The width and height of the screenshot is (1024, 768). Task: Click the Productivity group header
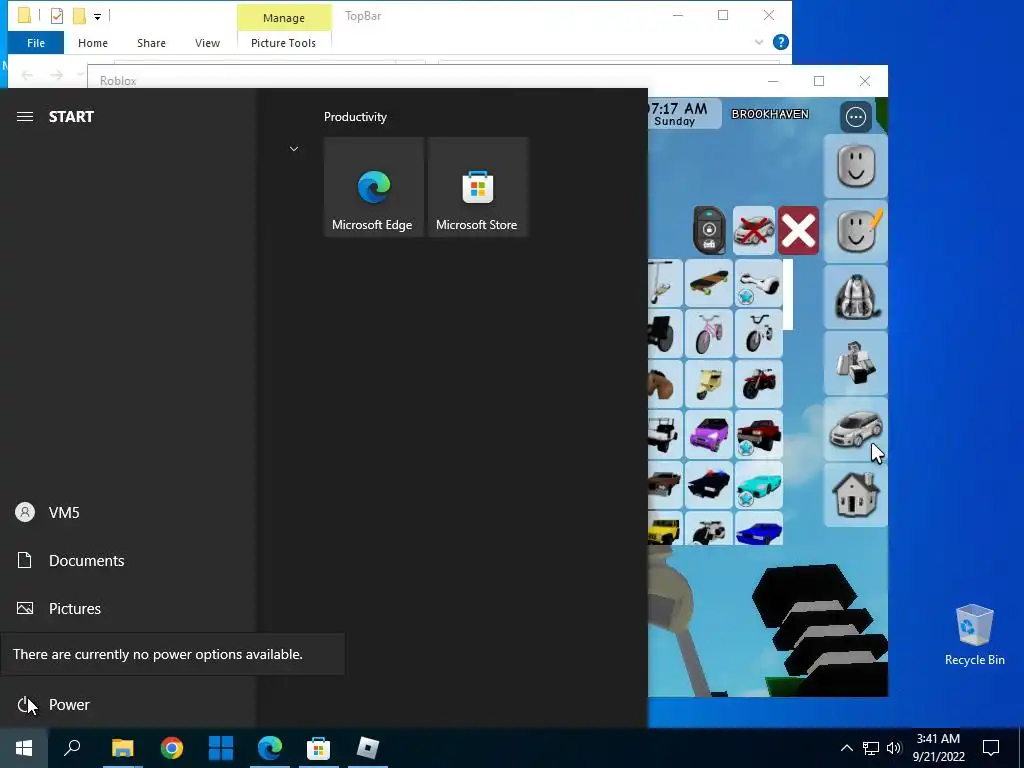[355, 117]
